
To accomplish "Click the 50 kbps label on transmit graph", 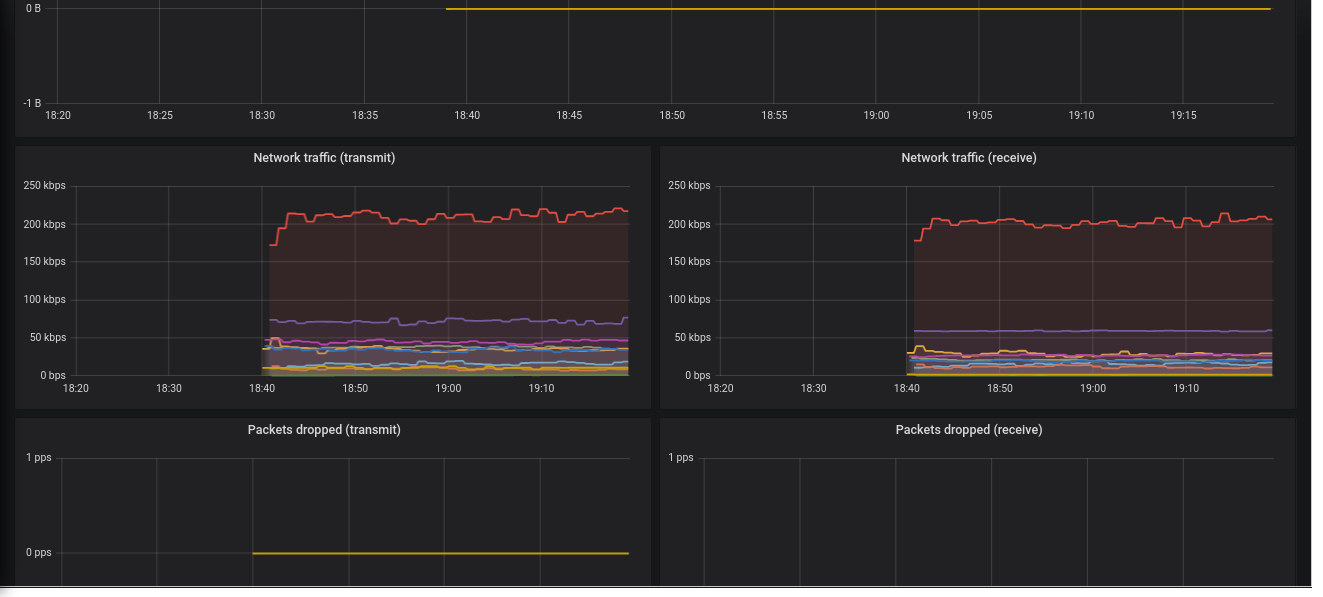I will pos(47,338).
